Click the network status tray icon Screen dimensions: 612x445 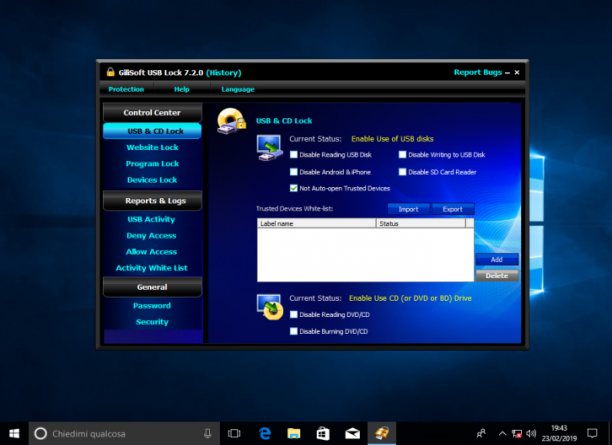tap(517, 433)
